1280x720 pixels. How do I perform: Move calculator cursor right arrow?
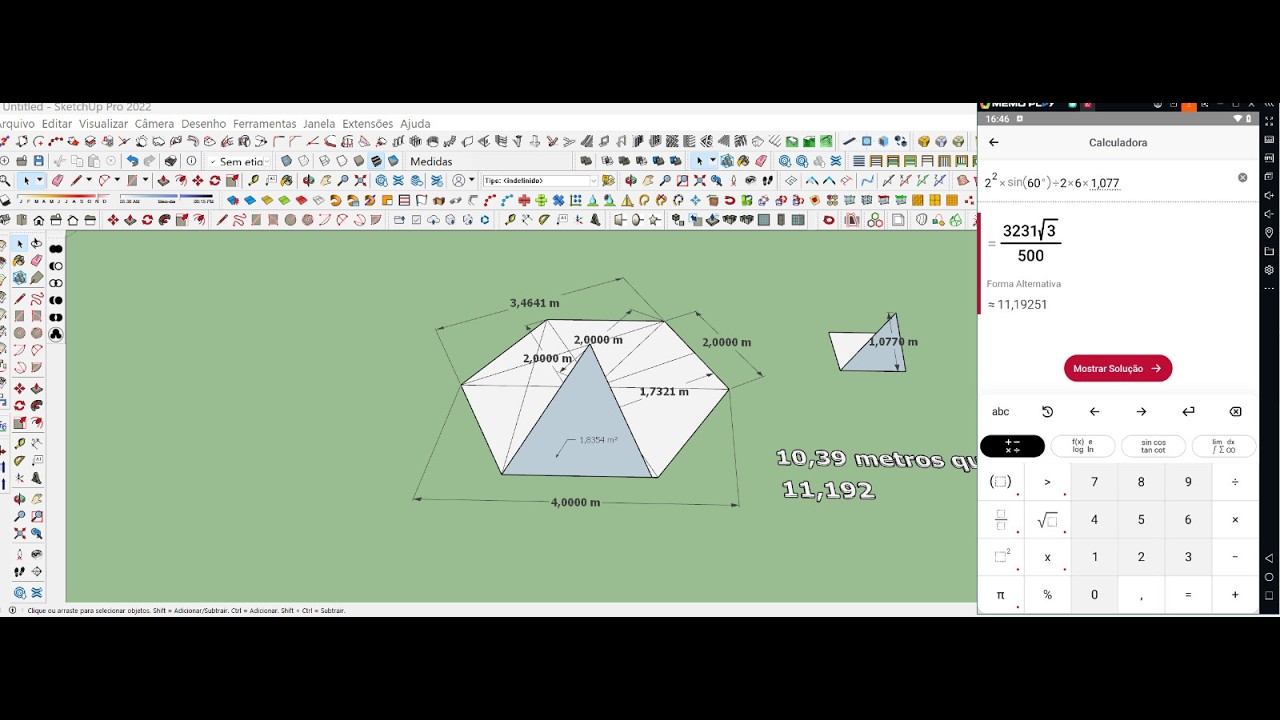[1141, 411]
